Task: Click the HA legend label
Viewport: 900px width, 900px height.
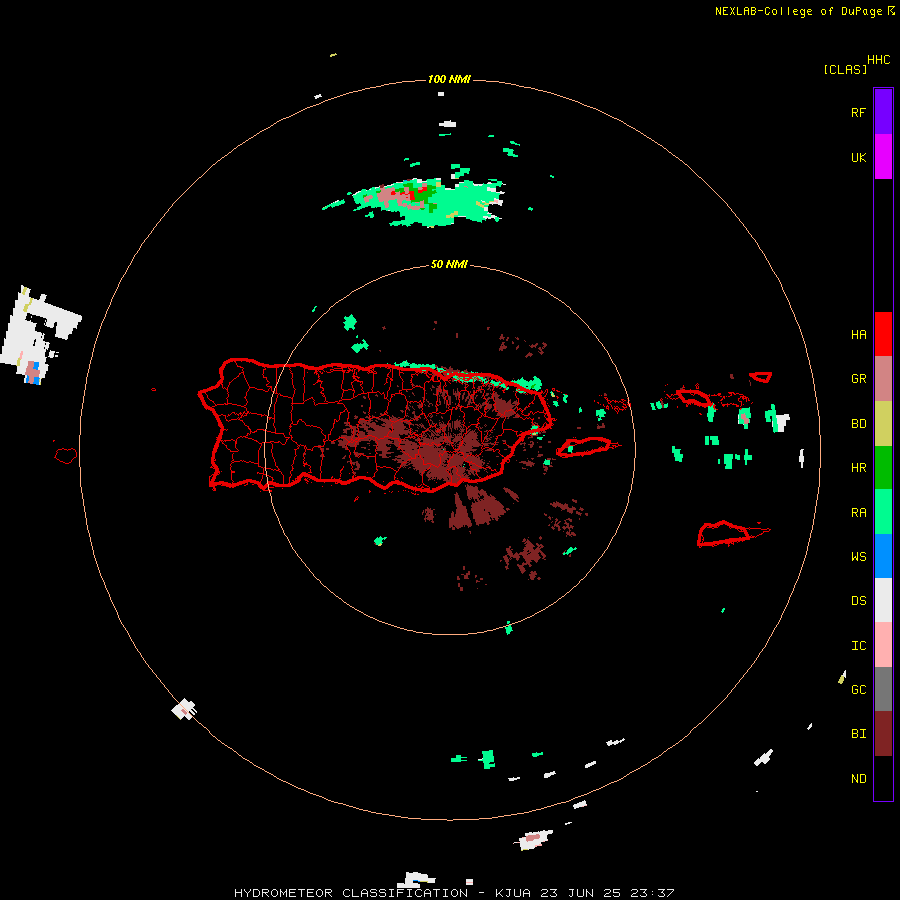Action: coord(858,334)
